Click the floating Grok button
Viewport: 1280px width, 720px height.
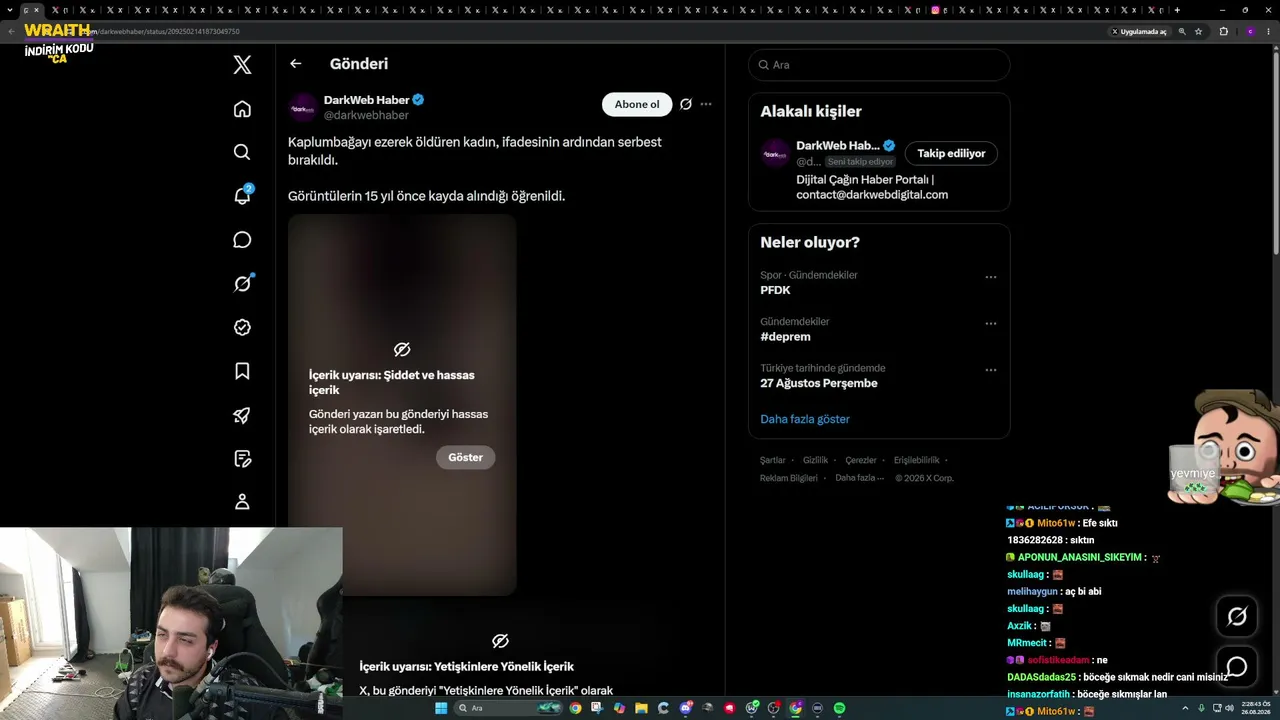(x=1237, y=617)
